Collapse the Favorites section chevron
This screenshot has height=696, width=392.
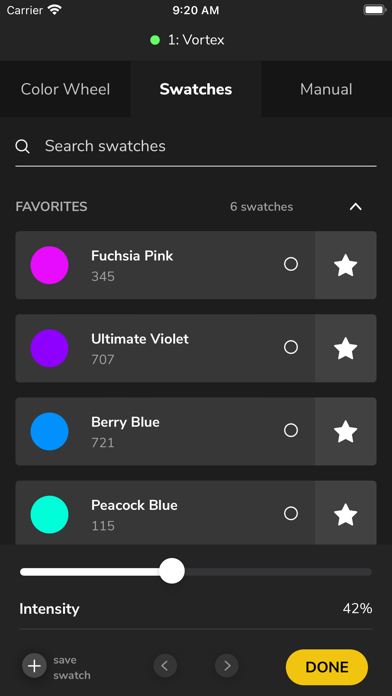coord(356,207)
